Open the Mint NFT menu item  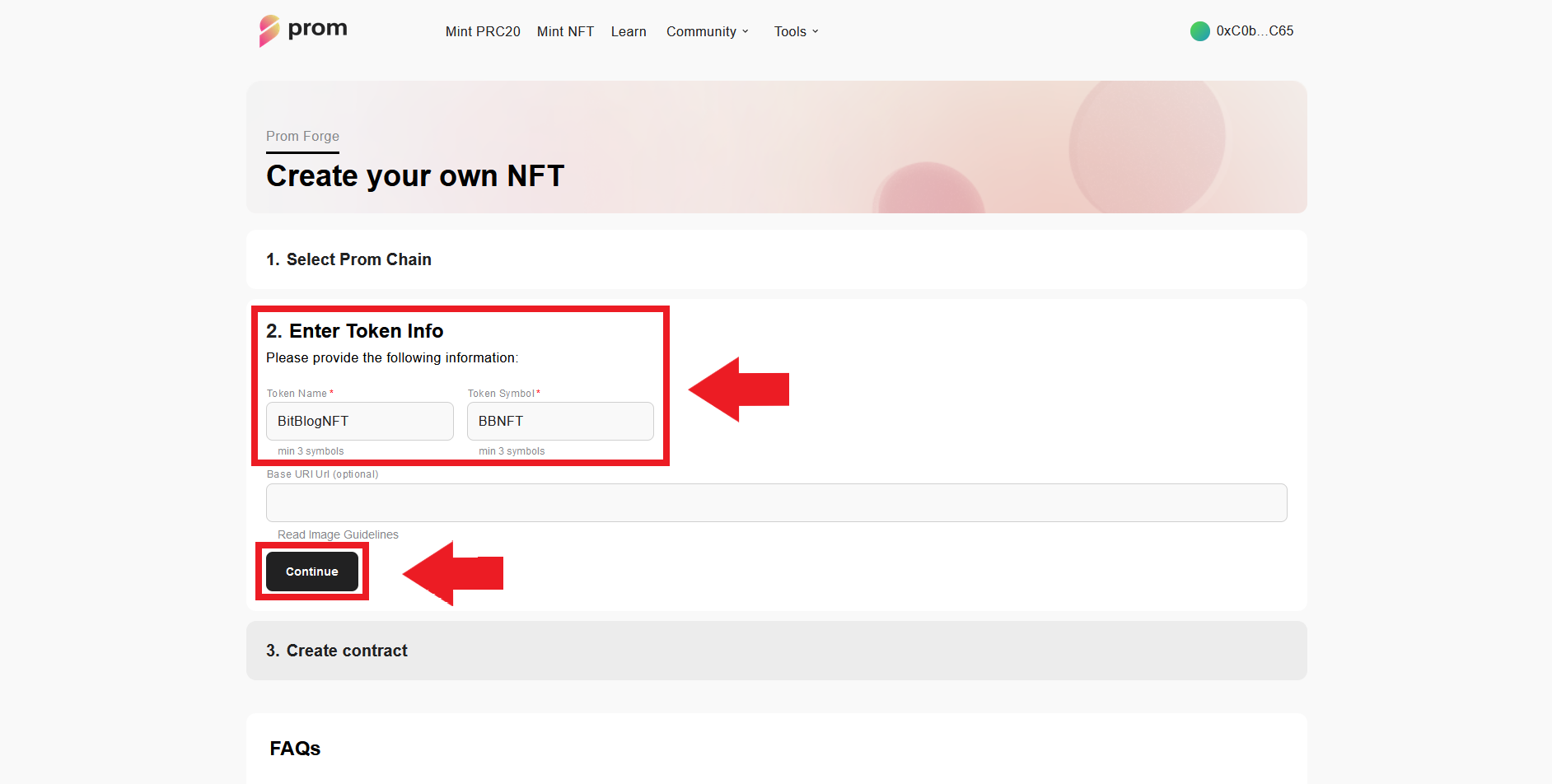(565, 31)
